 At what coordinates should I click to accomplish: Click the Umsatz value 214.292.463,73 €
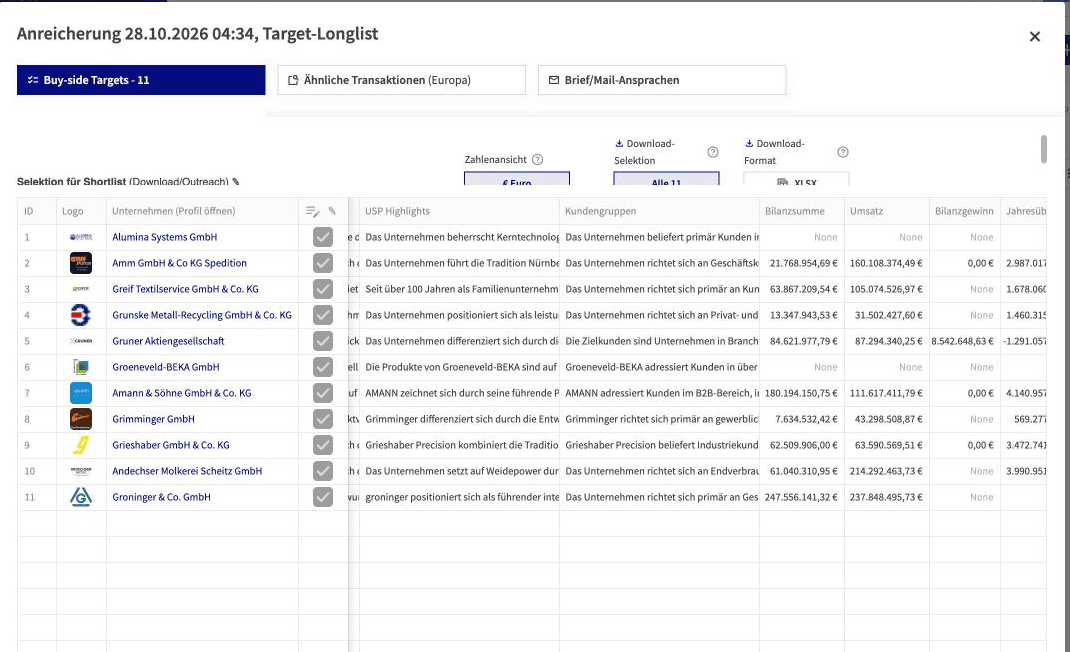pos(886,471)
